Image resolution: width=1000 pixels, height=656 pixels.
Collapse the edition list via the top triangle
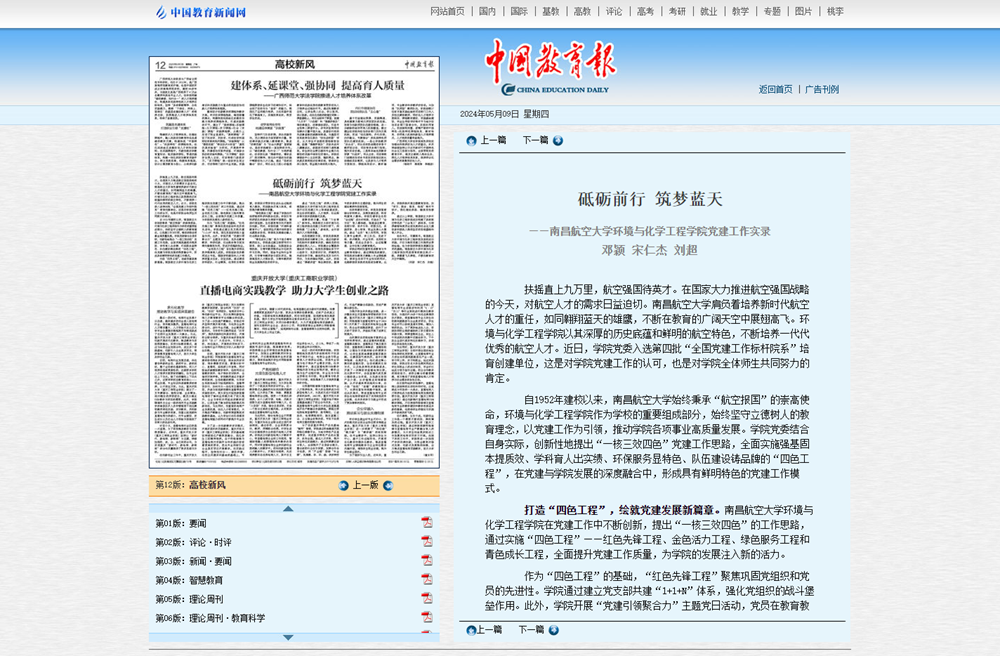(x=288, y=508)
